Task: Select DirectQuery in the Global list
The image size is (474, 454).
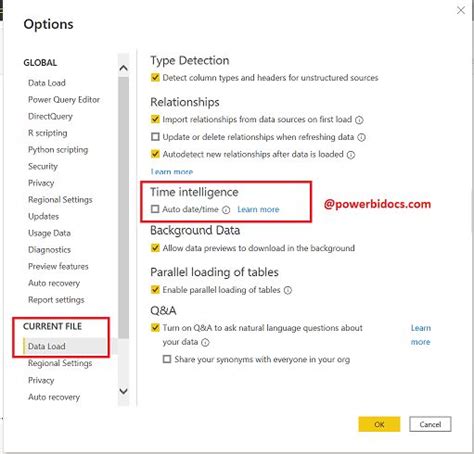Action: coord(50,116)
